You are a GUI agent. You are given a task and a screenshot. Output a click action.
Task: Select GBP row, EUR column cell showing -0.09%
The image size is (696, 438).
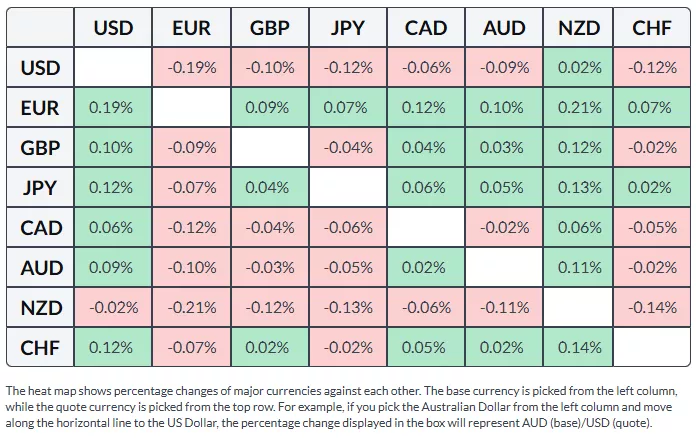tap(191, 148)
